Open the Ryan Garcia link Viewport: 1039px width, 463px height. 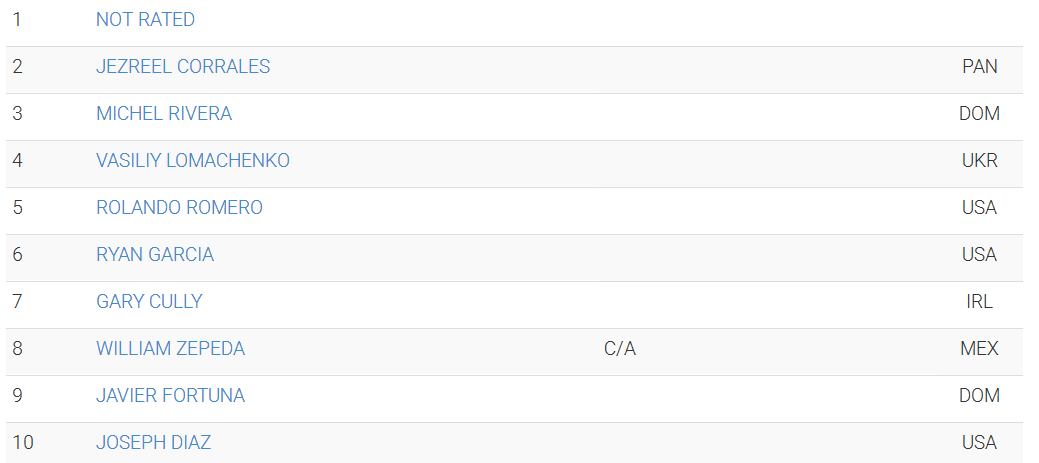(155, 255)
